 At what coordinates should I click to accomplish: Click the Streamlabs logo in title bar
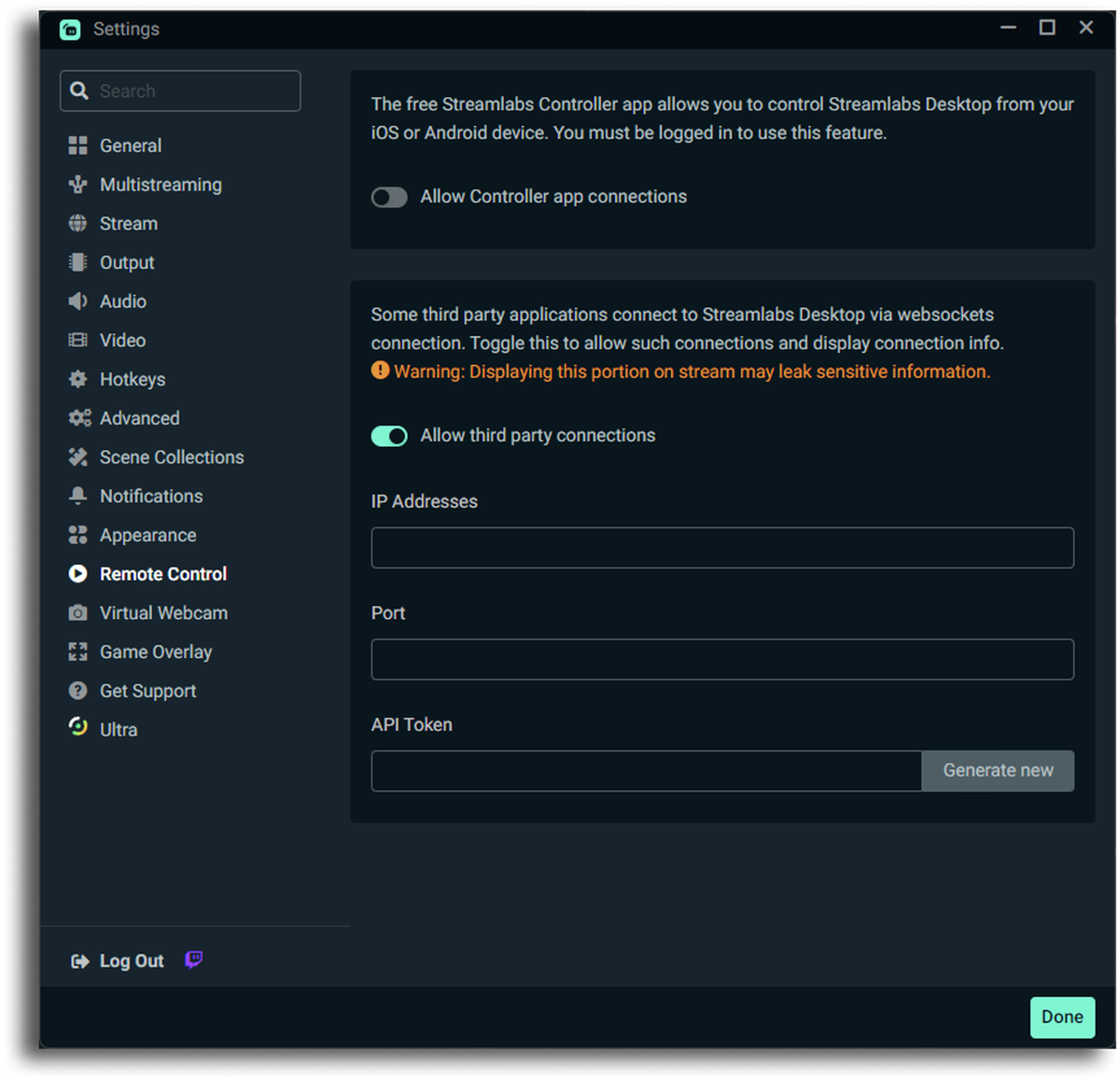70,30
